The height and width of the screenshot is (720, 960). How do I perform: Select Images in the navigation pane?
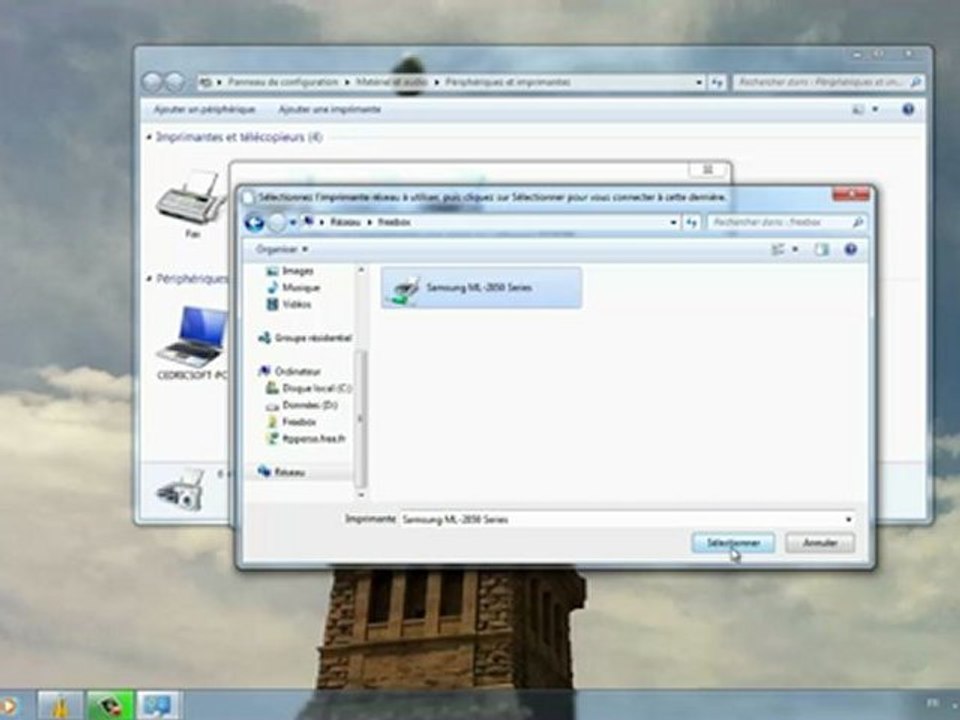coord(291,271)
